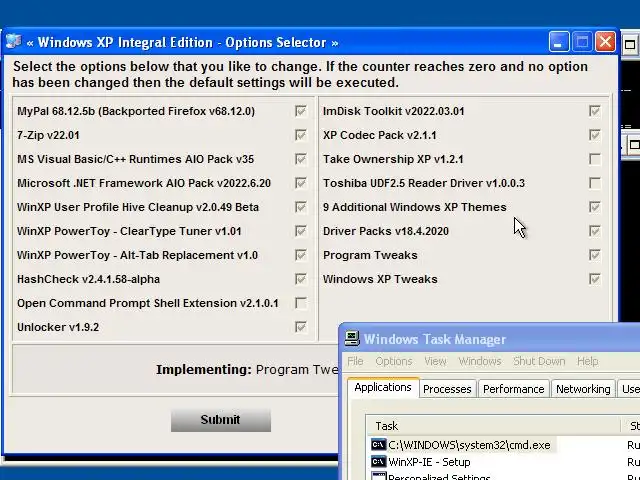Image resolution: width=640 pixels, height=480 pixels.
Task: Toggle ImDisk Toolkit checkbox
Action: pyautogui.click(x=595, y=111)
